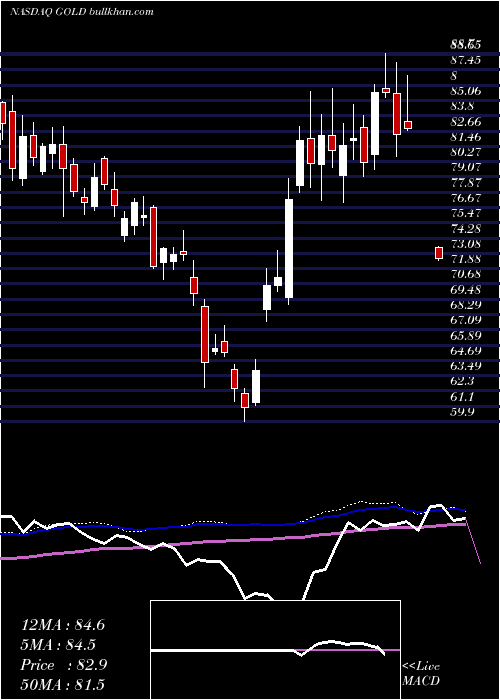Click the 67.09 price axis label
500x700 pixels.
point(466,320)
